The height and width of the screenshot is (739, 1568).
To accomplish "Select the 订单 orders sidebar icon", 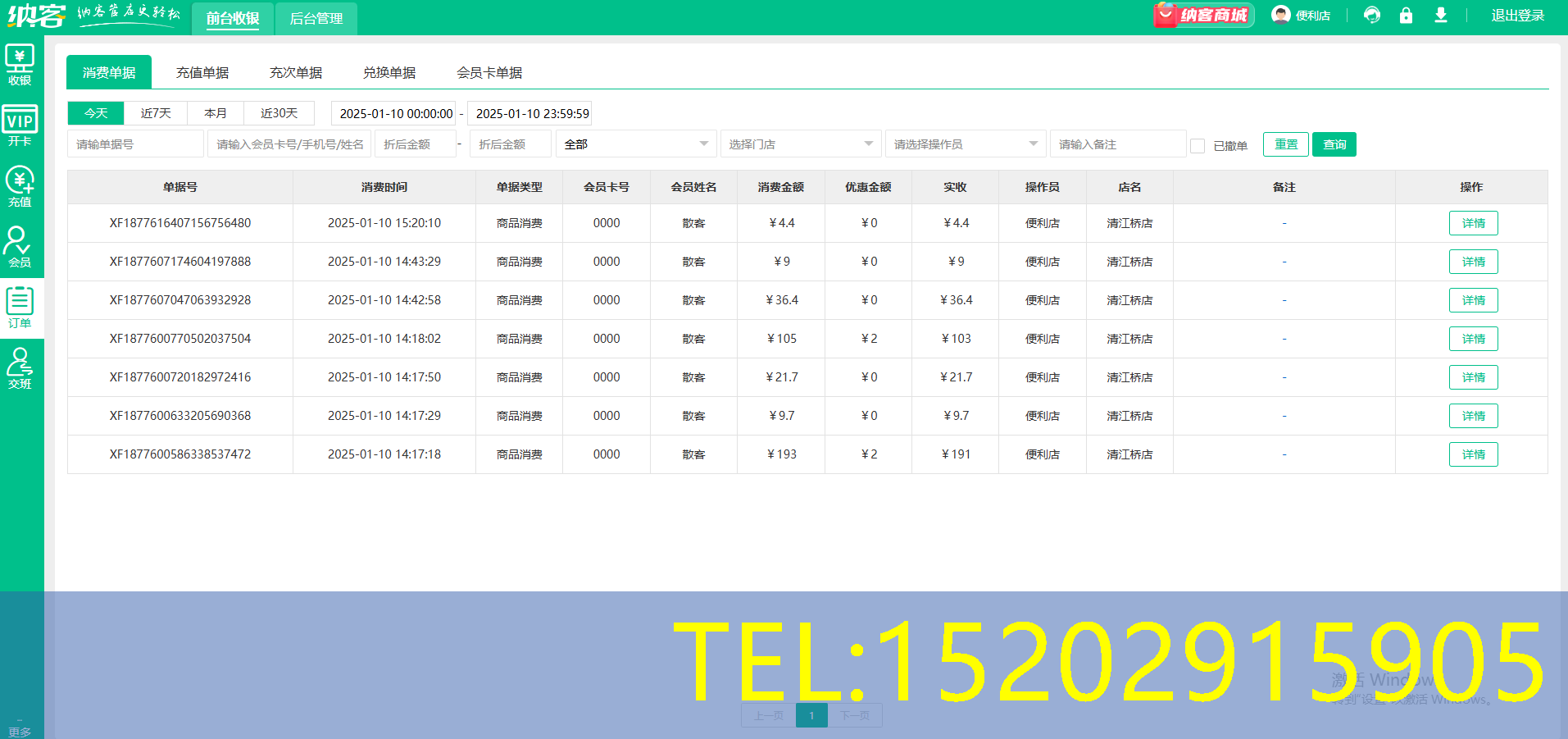I will coord(20,305).
